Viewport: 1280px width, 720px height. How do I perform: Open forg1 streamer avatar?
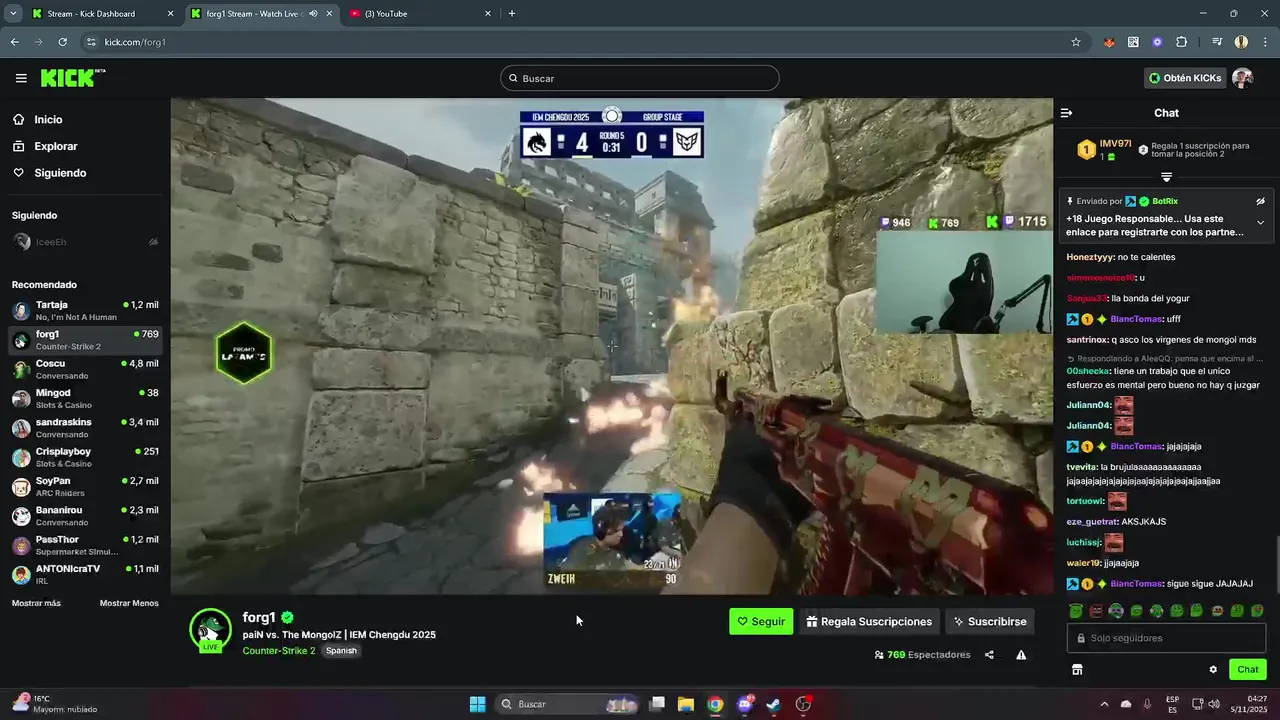pos(210,629)
